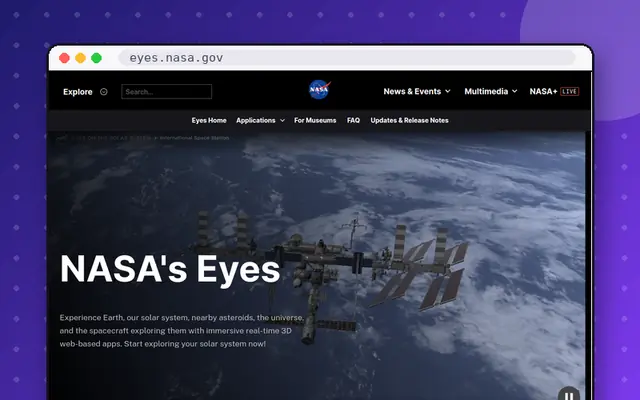
Task: Click the green fullscreen window button
Action: click(96, 58)
